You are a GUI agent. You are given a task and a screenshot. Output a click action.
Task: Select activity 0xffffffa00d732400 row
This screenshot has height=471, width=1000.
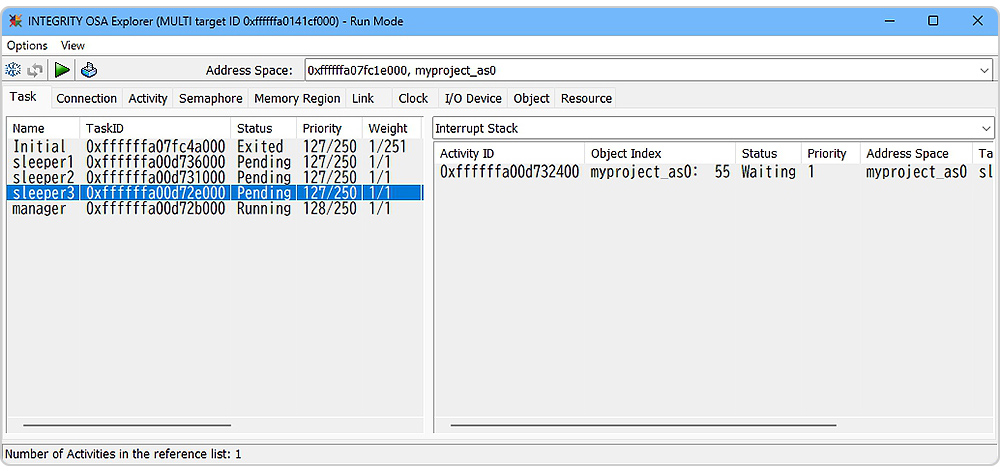click(714, 172)
